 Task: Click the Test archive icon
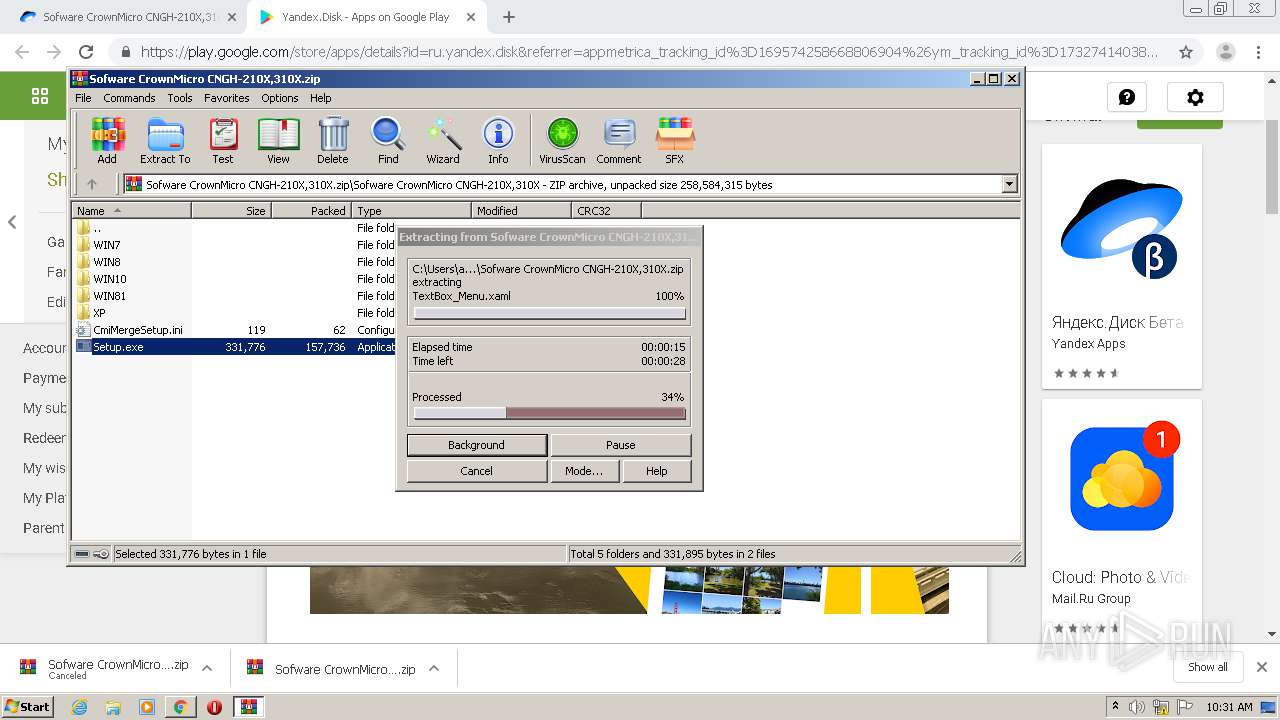(223, 141)
